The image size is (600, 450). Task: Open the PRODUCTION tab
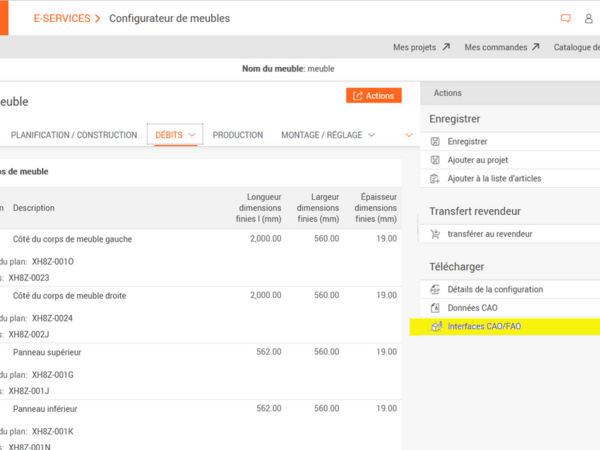tap(238, 135)
